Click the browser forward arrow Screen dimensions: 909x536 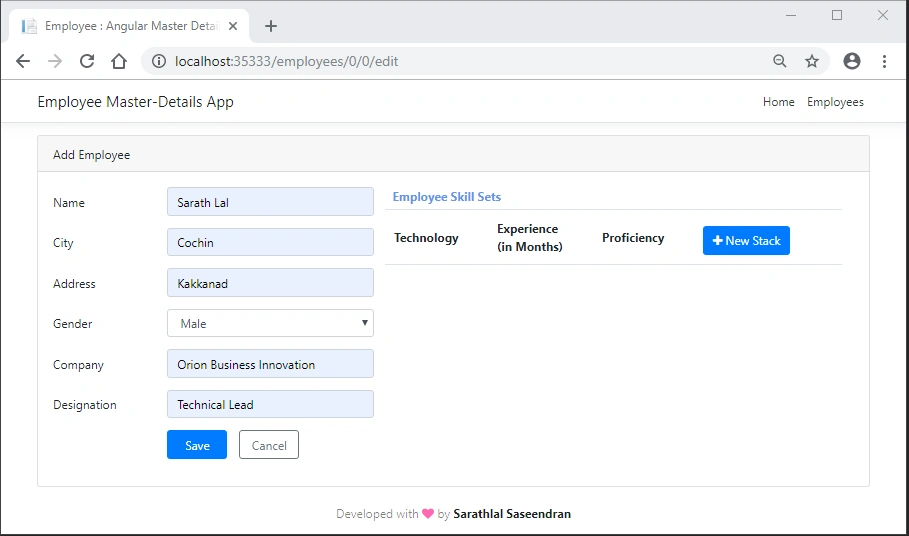(x=54, y=61)
